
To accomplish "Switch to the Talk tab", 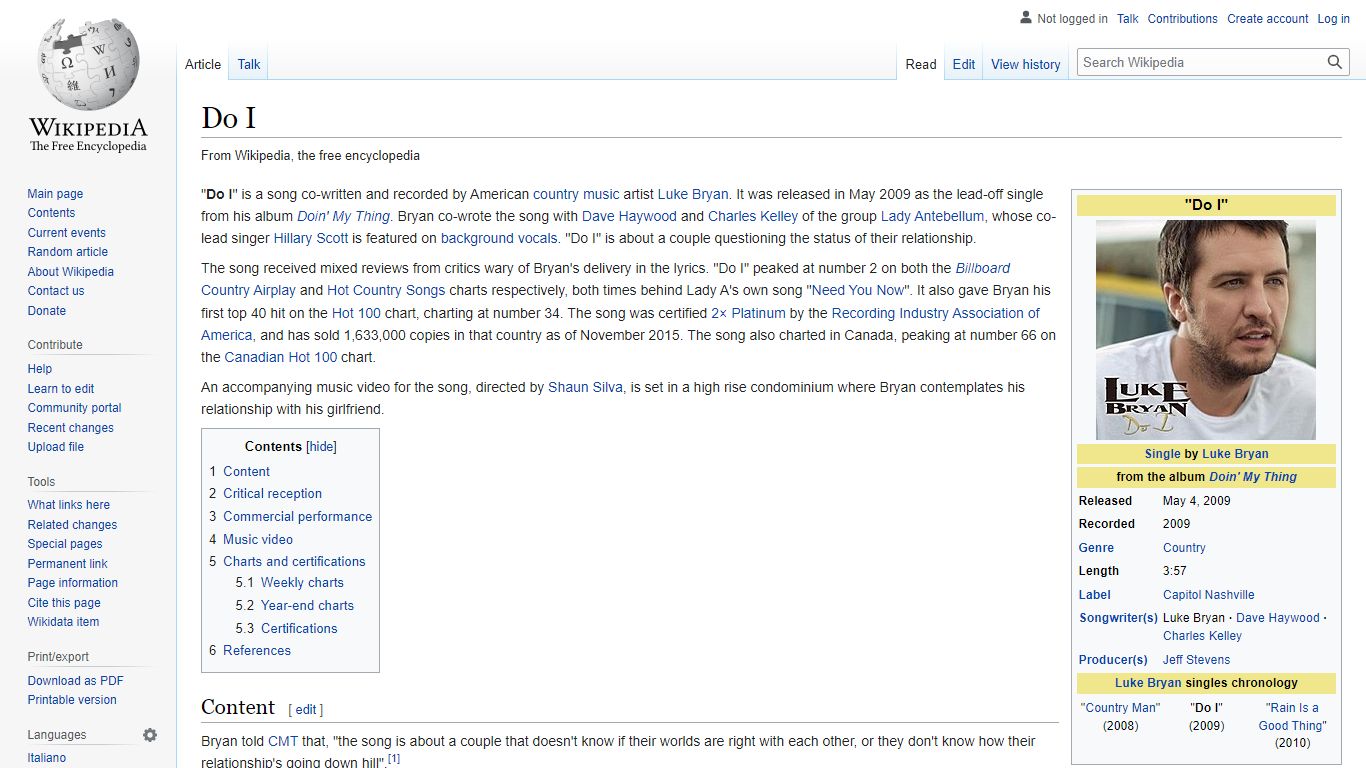I will 249,64.
